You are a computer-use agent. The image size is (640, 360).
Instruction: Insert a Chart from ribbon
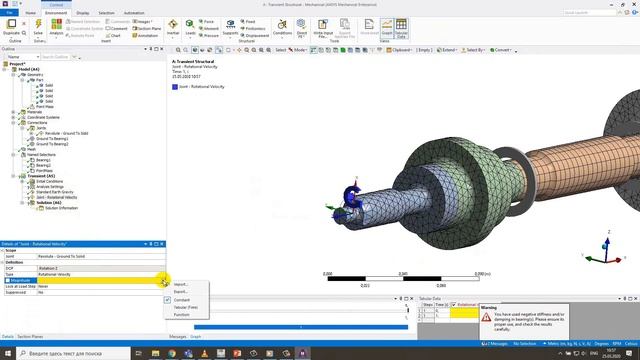pyautogui.click(x=113, y=36)
